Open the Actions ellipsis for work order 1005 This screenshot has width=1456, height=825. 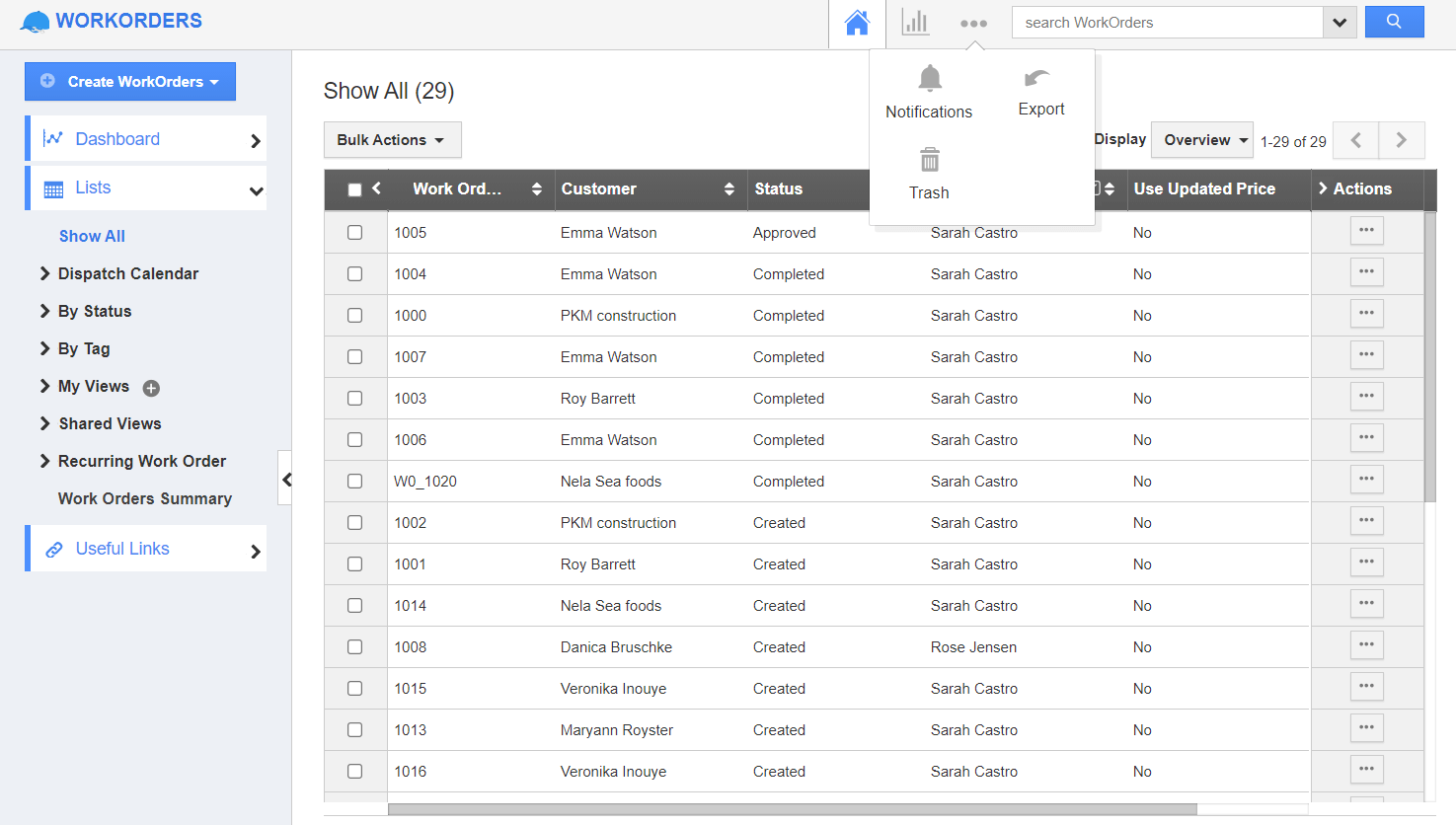tap(1366, 230)
